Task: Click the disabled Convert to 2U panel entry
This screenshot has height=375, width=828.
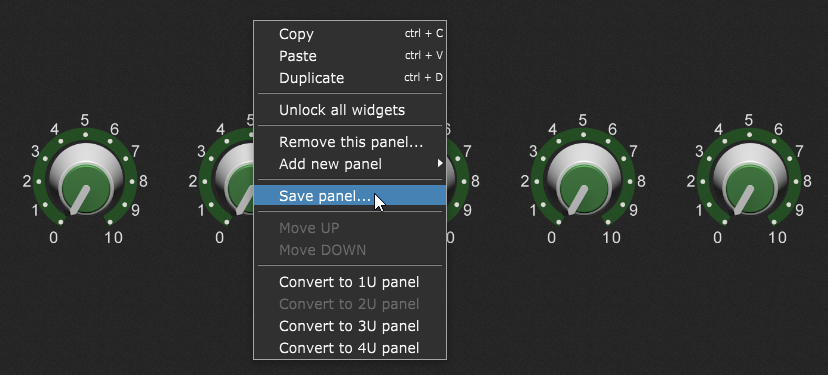Action: (x=350, y=304)
